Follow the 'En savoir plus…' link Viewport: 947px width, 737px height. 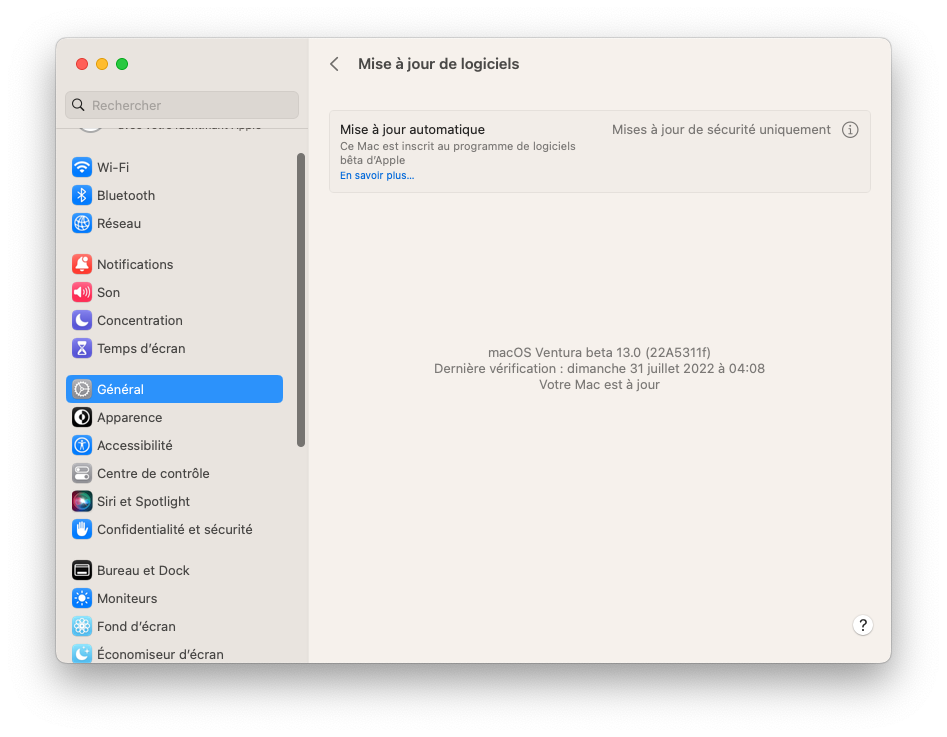[x=377, y=176]
